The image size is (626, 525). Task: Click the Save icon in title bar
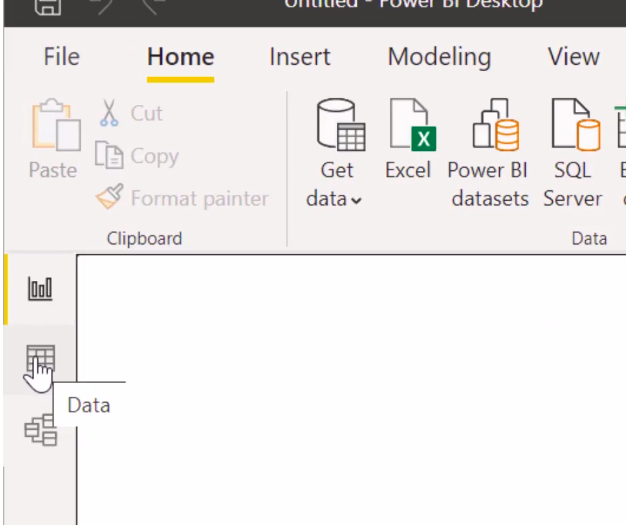[48, 7]
